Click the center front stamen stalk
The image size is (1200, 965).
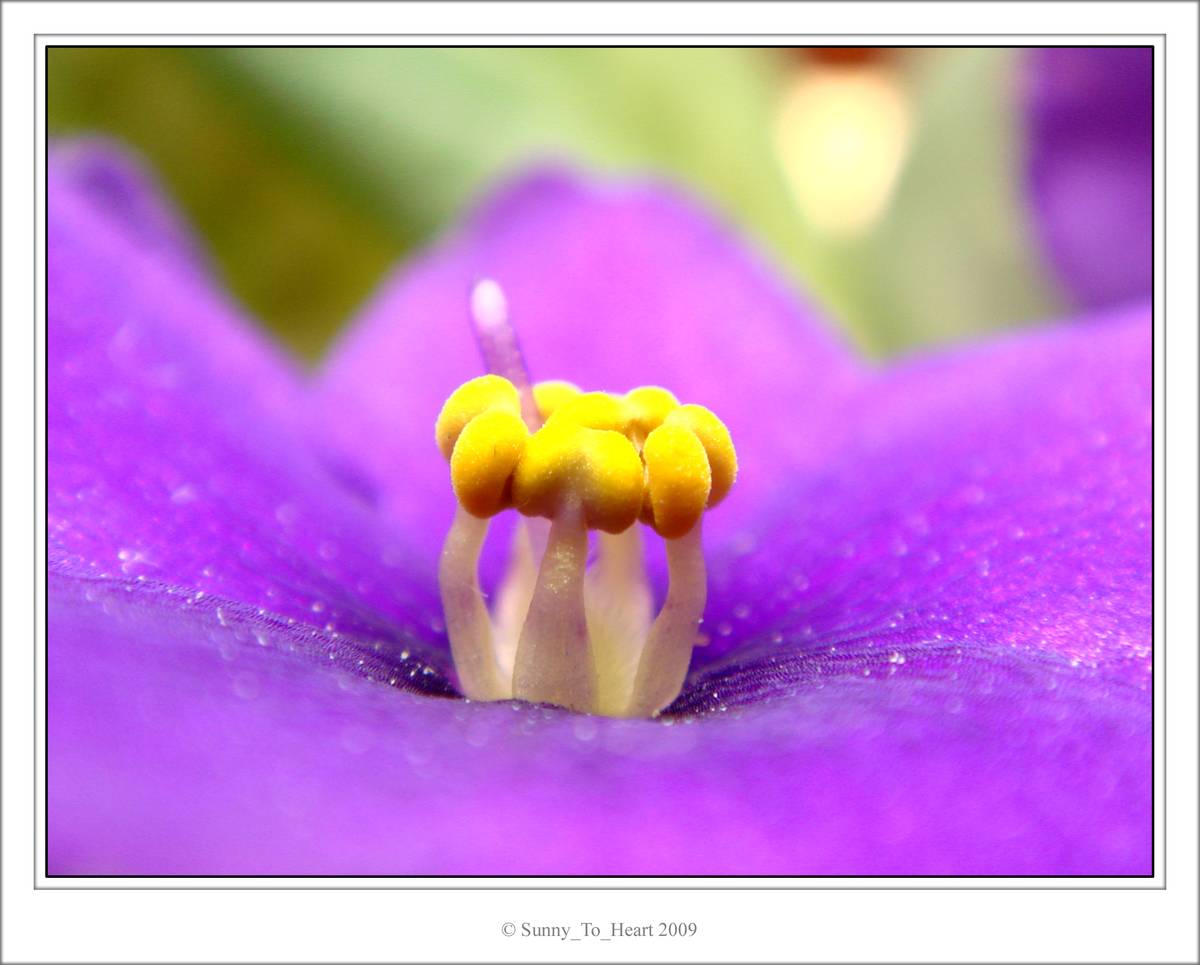556,620
